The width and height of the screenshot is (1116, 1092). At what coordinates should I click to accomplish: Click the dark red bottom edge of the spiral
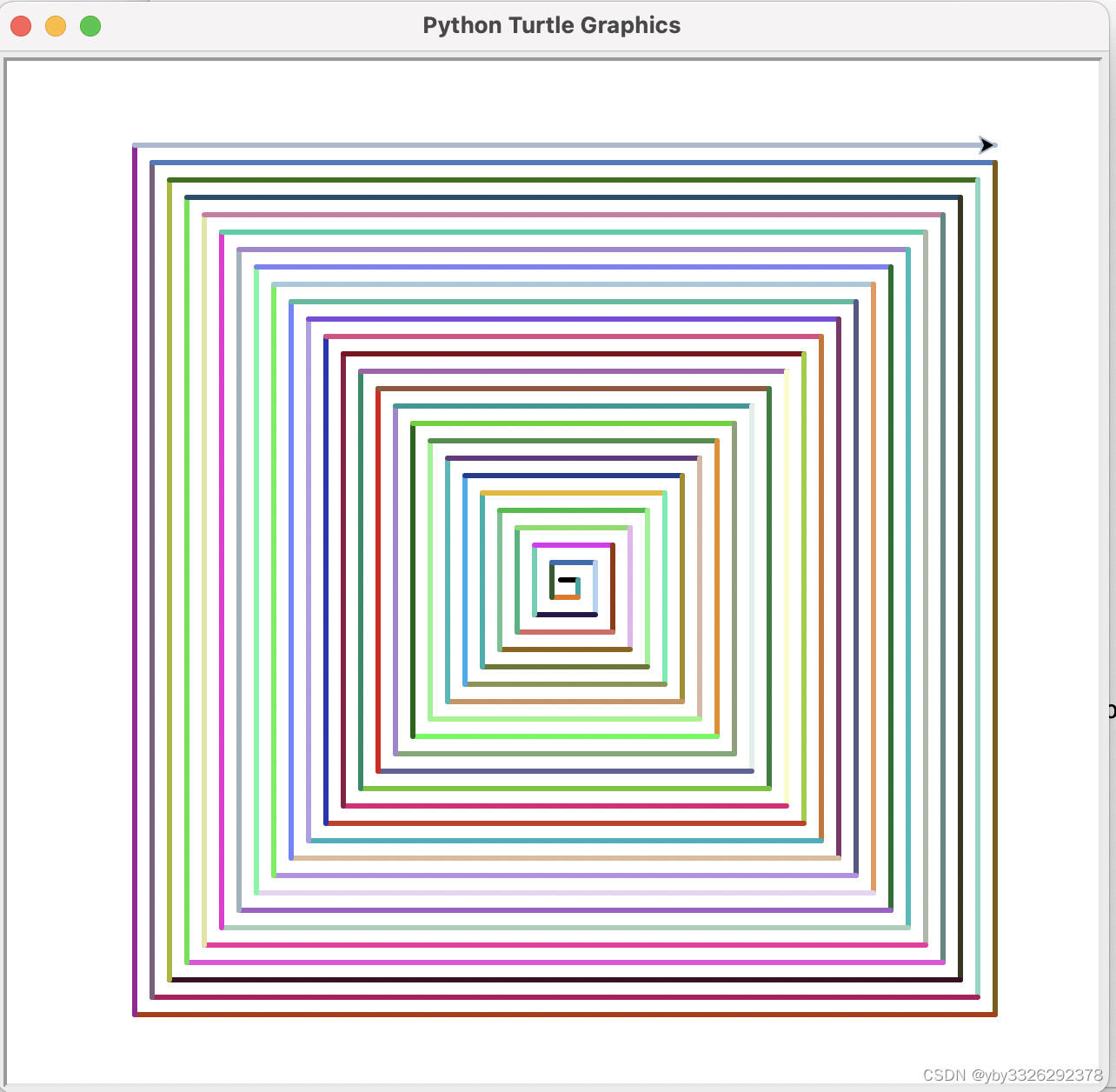pos(565,1013)
